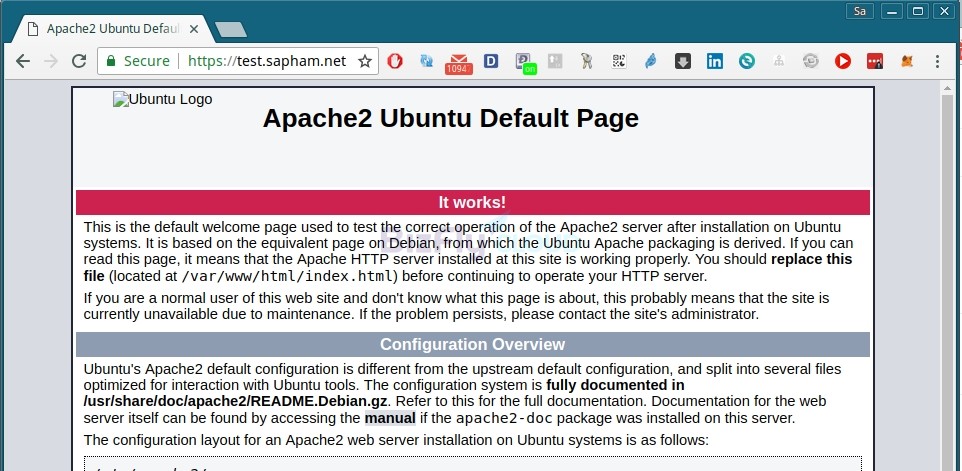Click the address bar URL test.sapham.net
Viewport: 962px width, 471px height.
267,61
